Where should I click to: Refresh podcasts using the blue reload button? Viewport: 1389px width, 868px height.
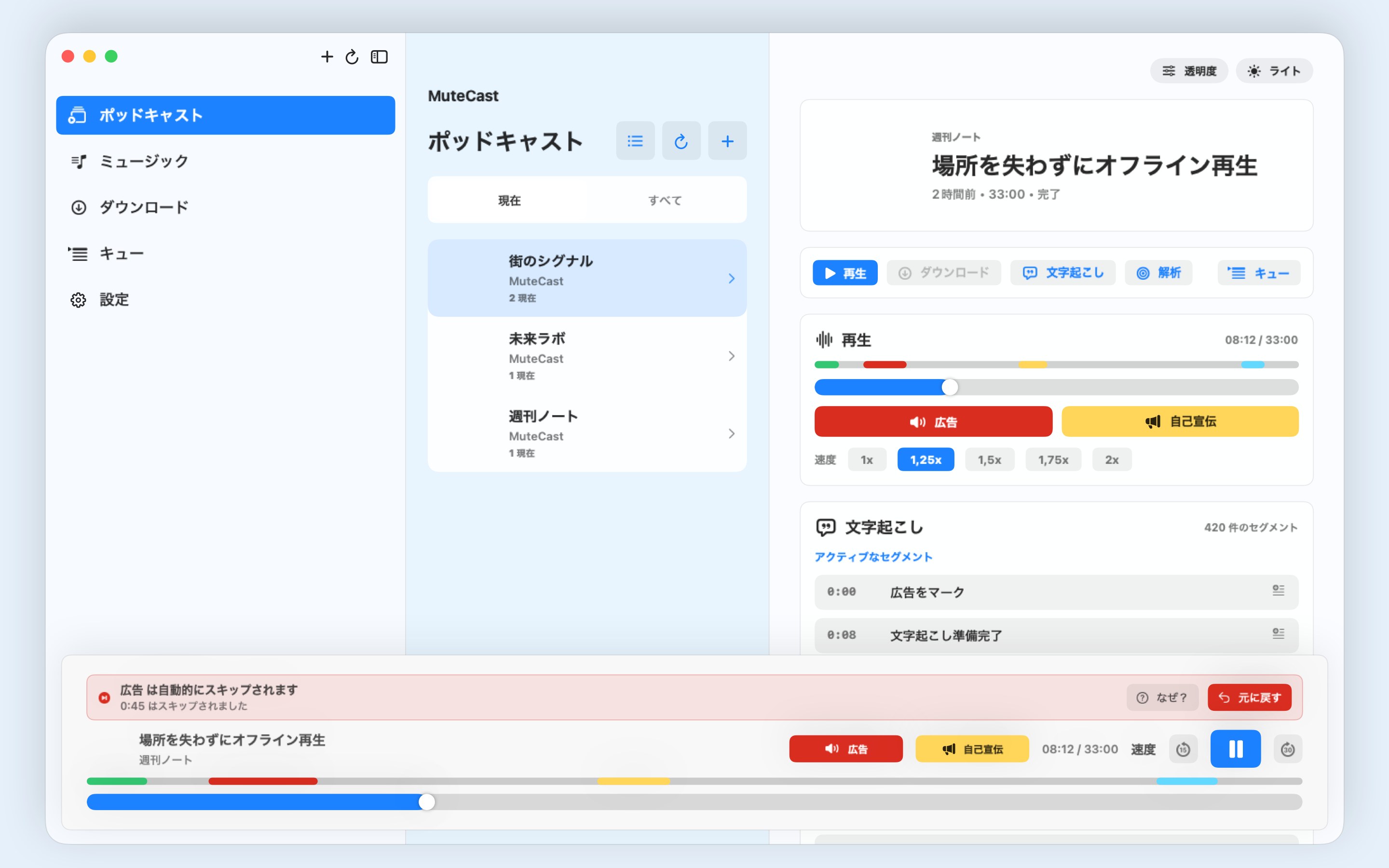[x=681, y=141]
